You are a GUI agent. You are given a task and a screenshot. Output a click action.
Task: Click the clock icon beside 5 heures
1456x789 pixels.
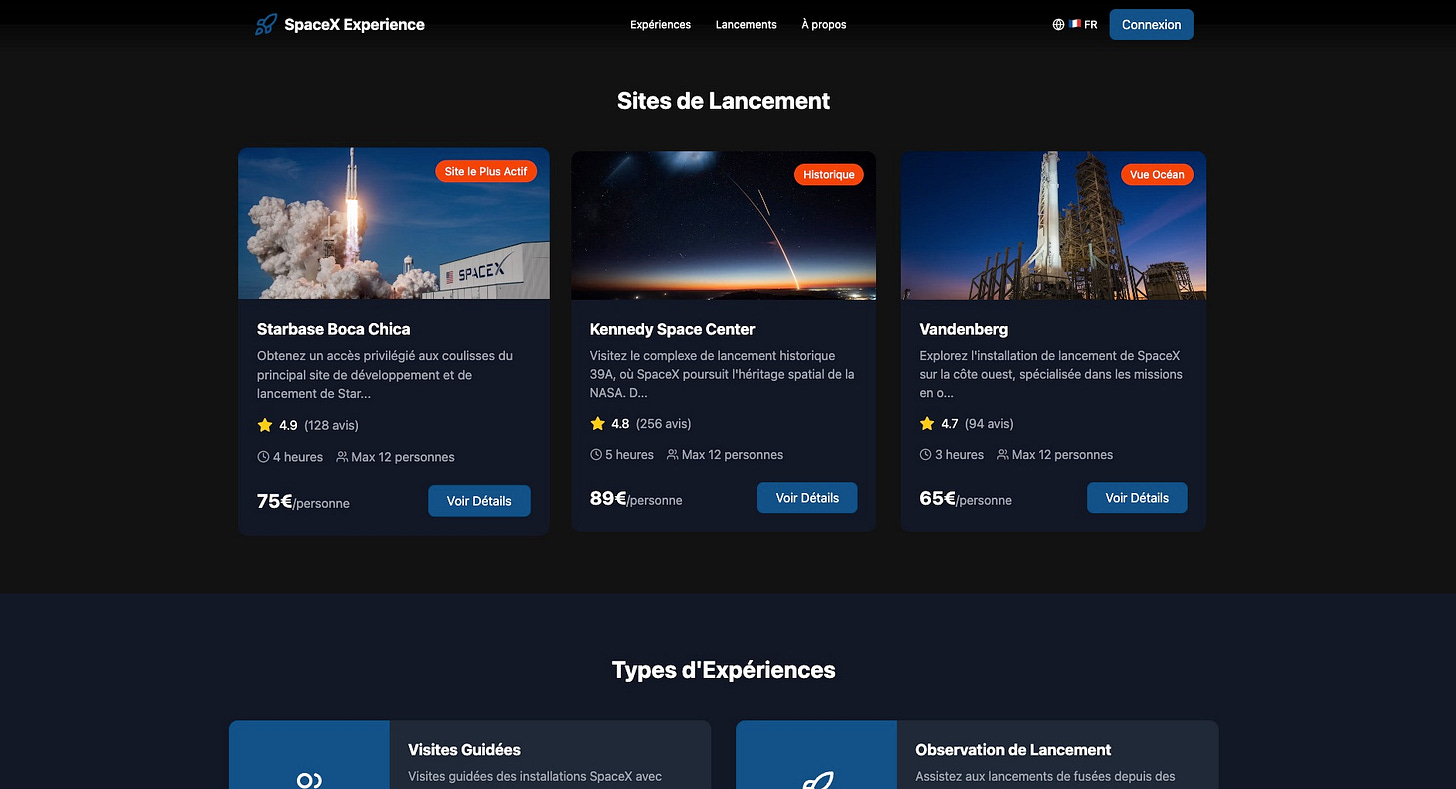coord(596,455)
